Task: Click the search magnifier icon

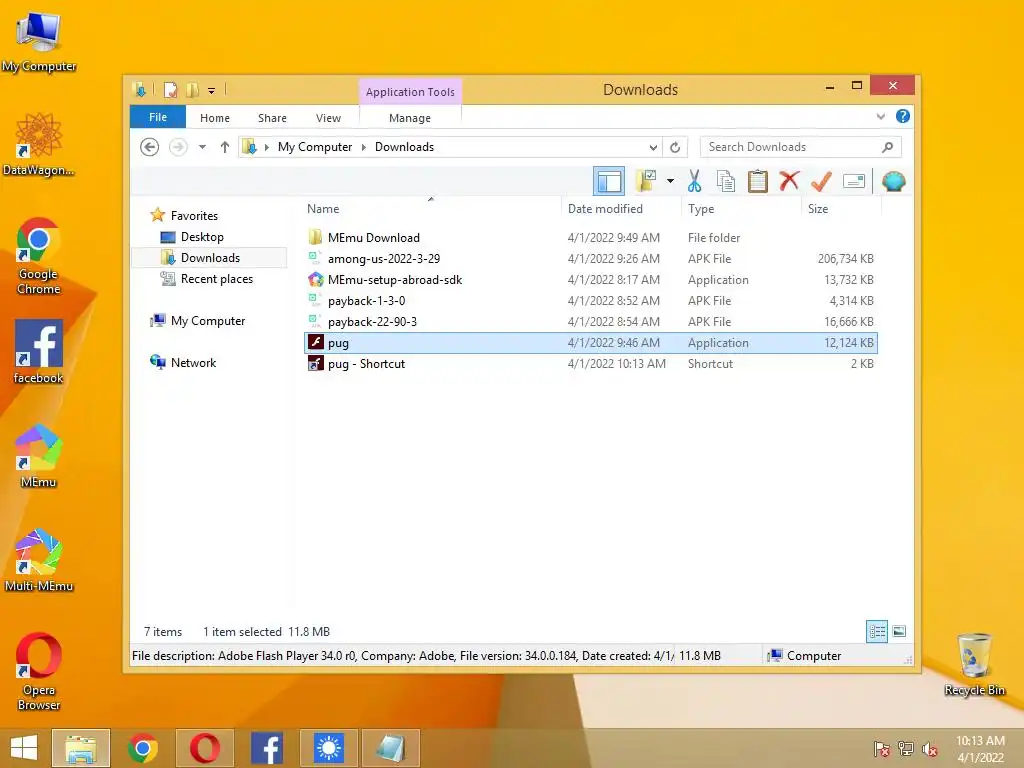Action: pos(887,147)
